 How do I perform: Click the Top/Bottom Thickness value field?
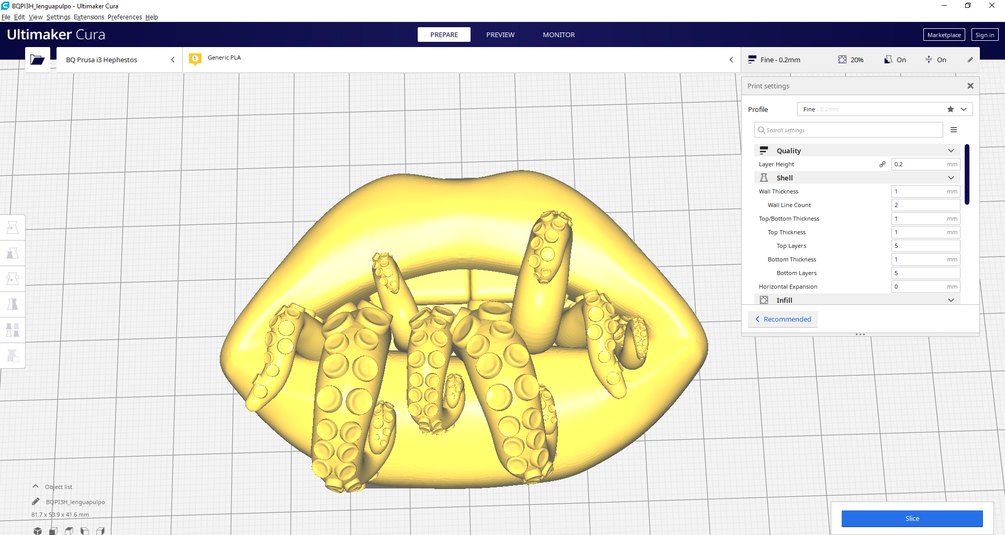926,218
